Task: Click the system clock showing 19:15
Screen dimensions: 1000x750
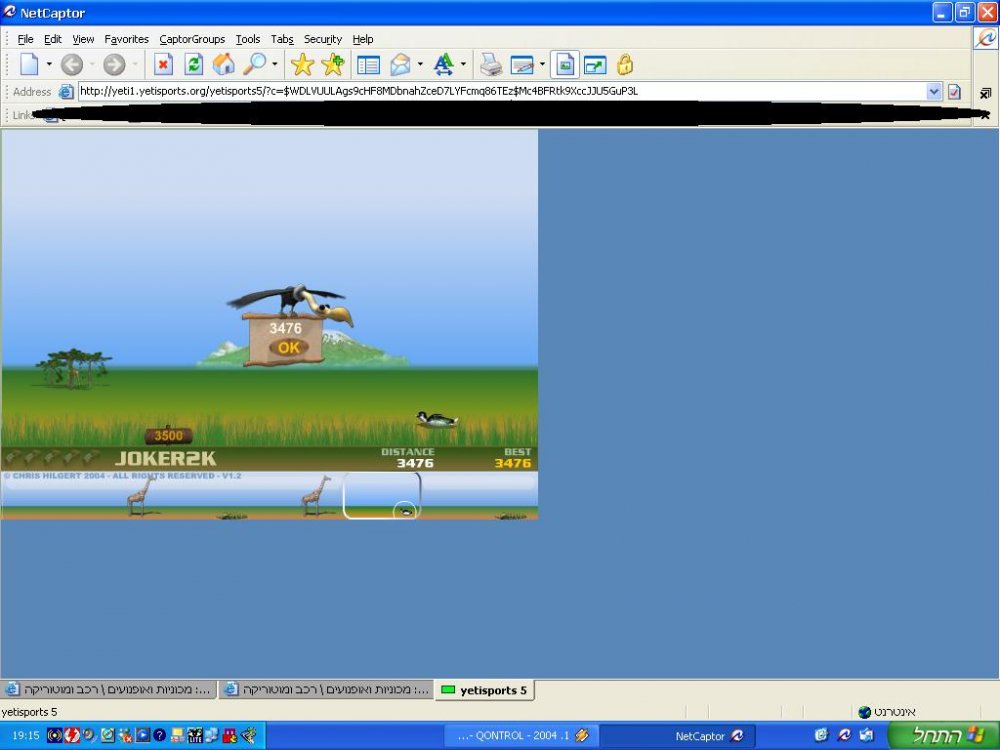Action: pyautogui.click(x=26, y=735)
